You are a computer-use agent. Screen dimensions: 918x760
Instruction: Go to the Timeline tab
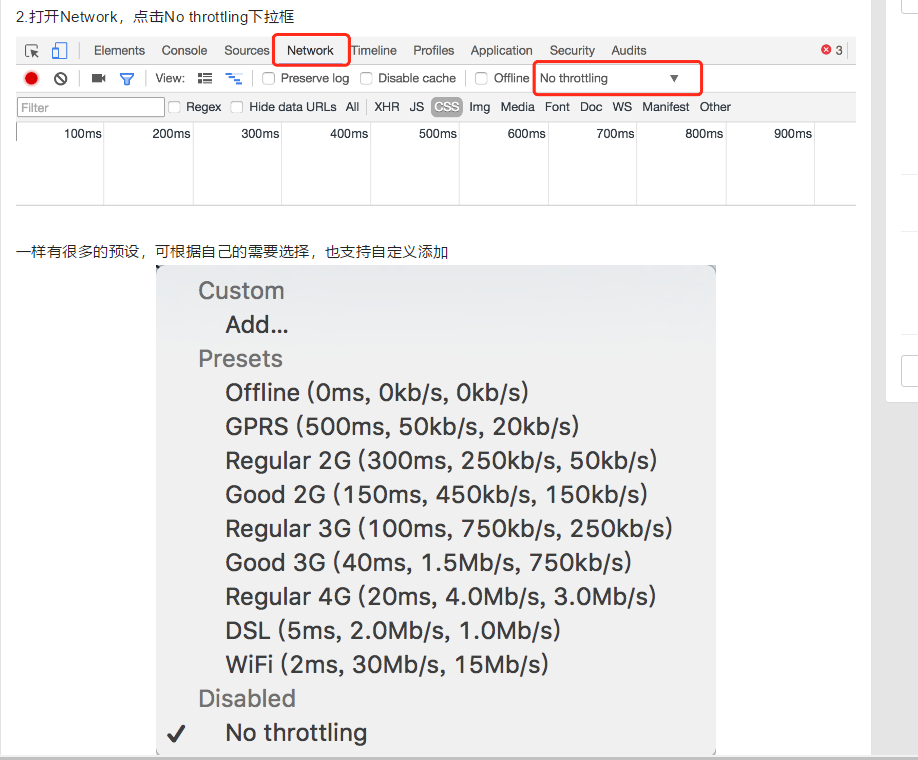[x=374, y=50]
